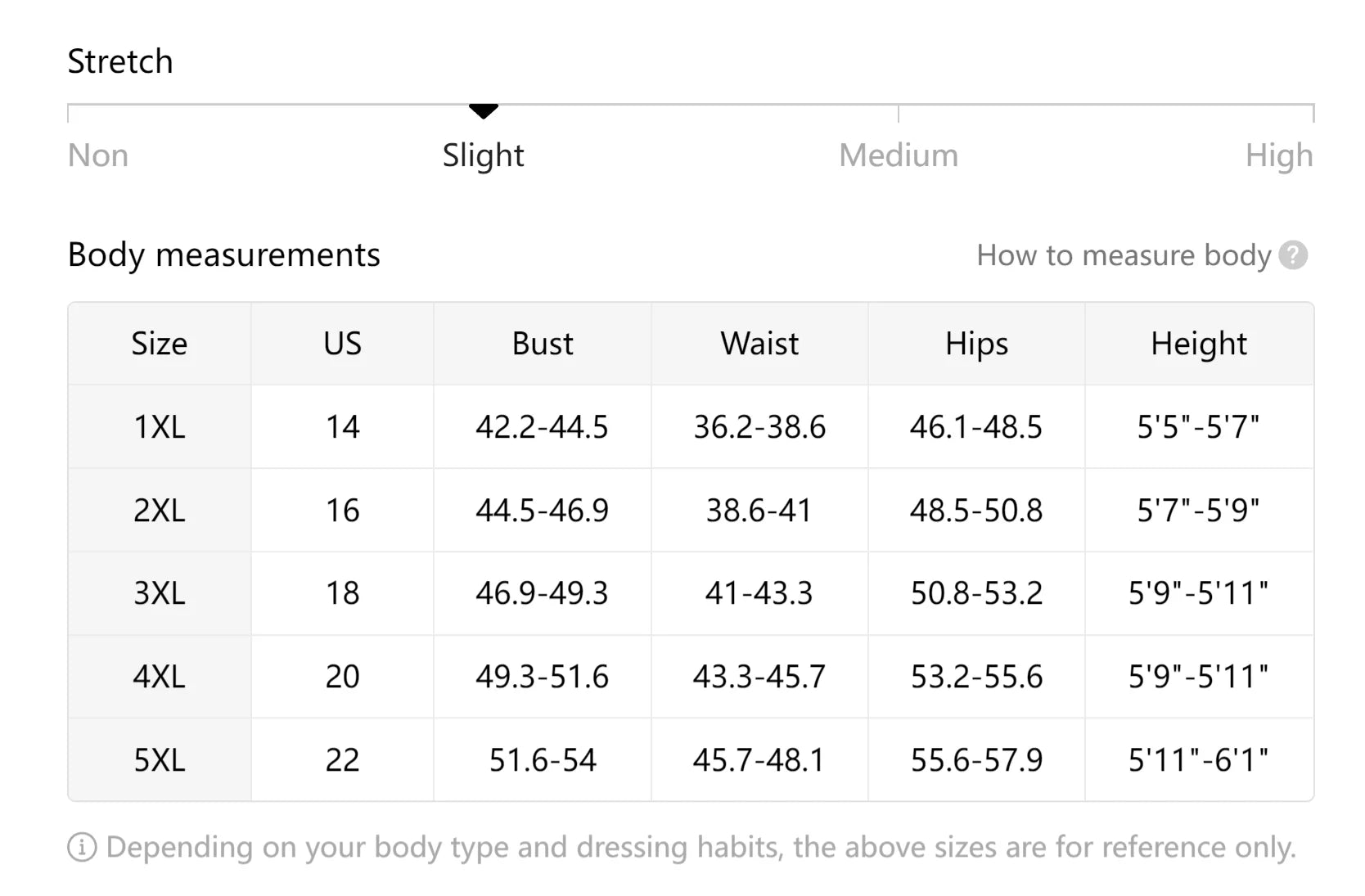Select the Medium stretch label
Screen dimensions: 1365x896
899,155
